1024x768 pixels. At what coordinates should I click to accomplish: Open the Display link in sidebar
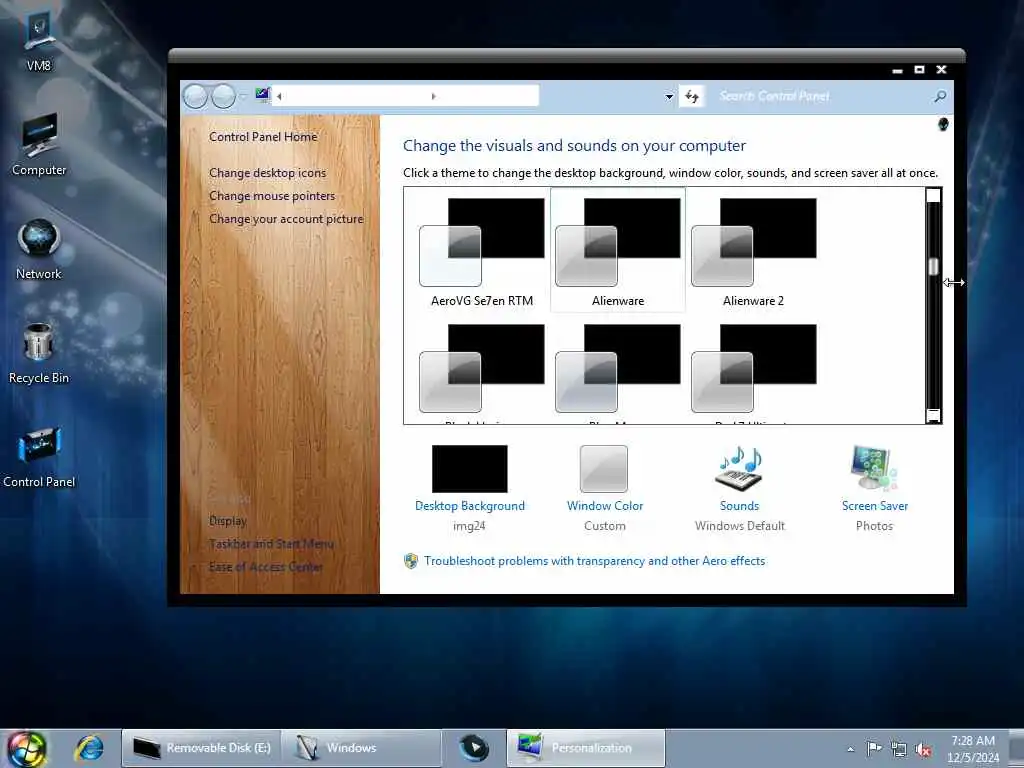pyautogui.click(x=228, y=520)
